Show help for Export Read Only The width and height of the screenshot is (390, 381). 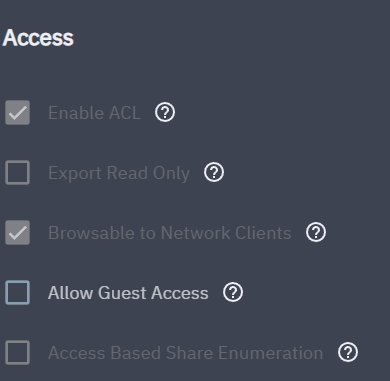(x=214, y=172)
